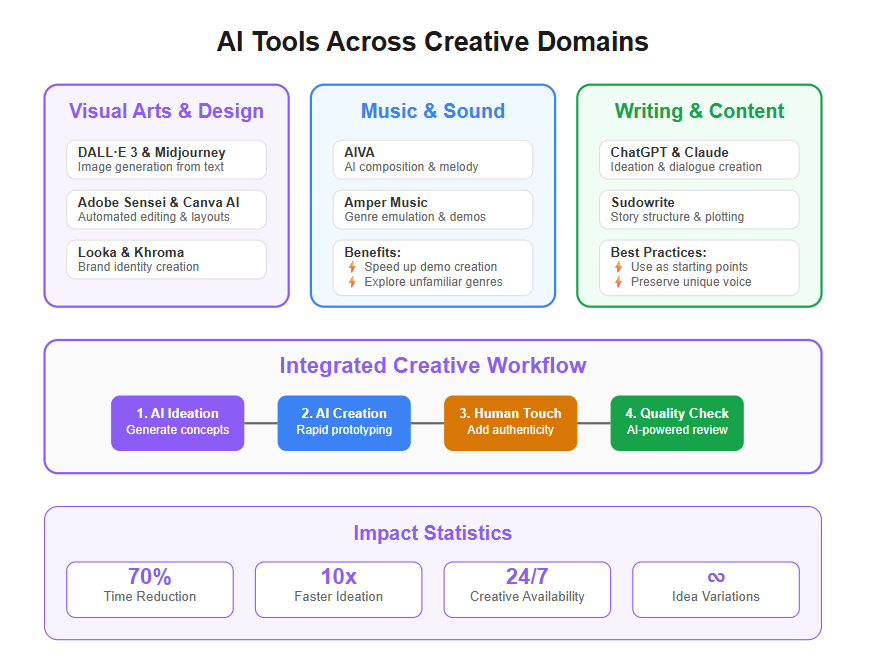Image resolution: width=869 pixels, height=664 pixels.
Task: Click the Best Practices: label
Action: pos(658,253)
